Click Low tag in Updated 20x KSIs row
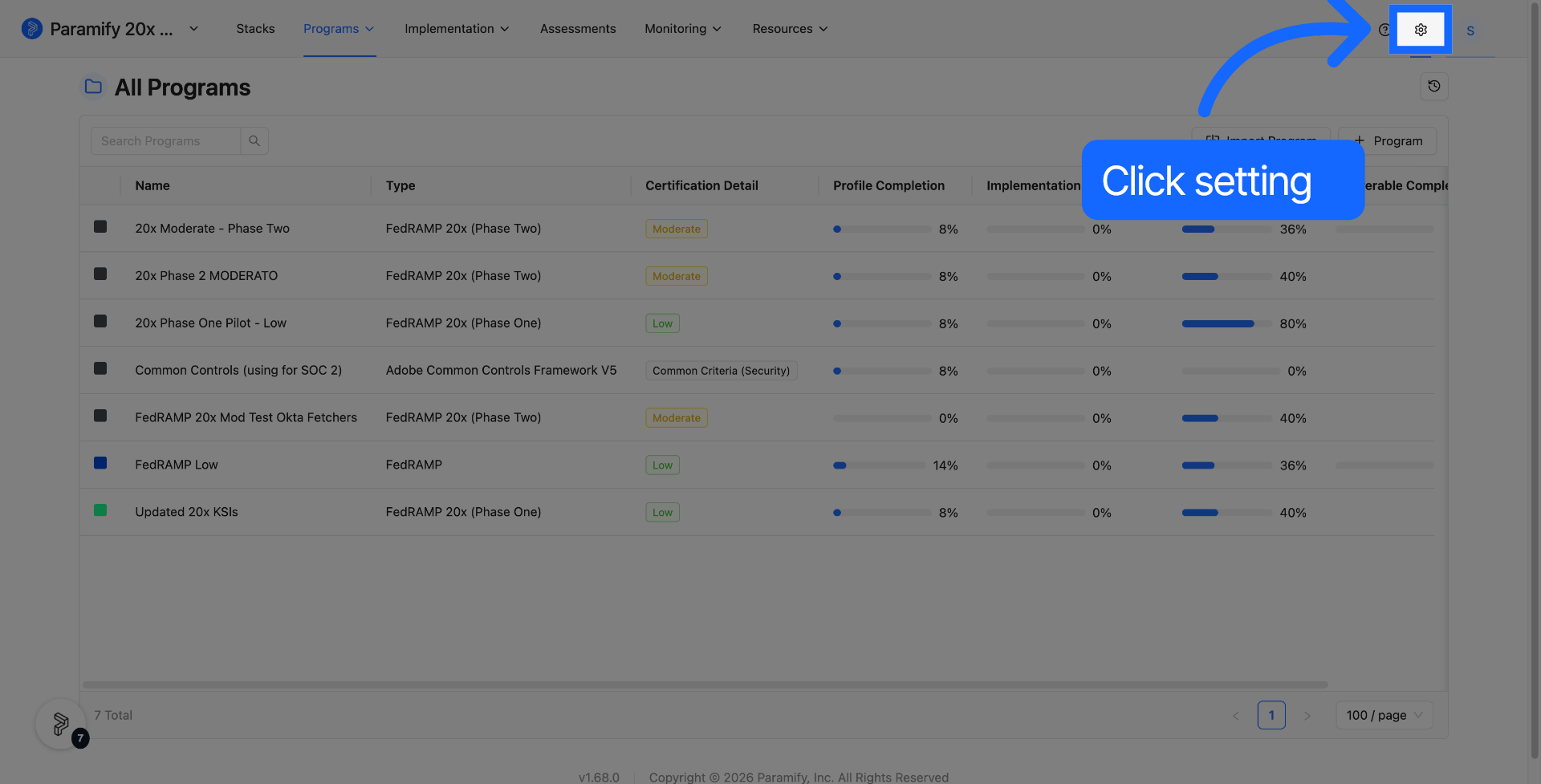The height and width of the screenshot is (784, 1541). (x=663, y=513)
